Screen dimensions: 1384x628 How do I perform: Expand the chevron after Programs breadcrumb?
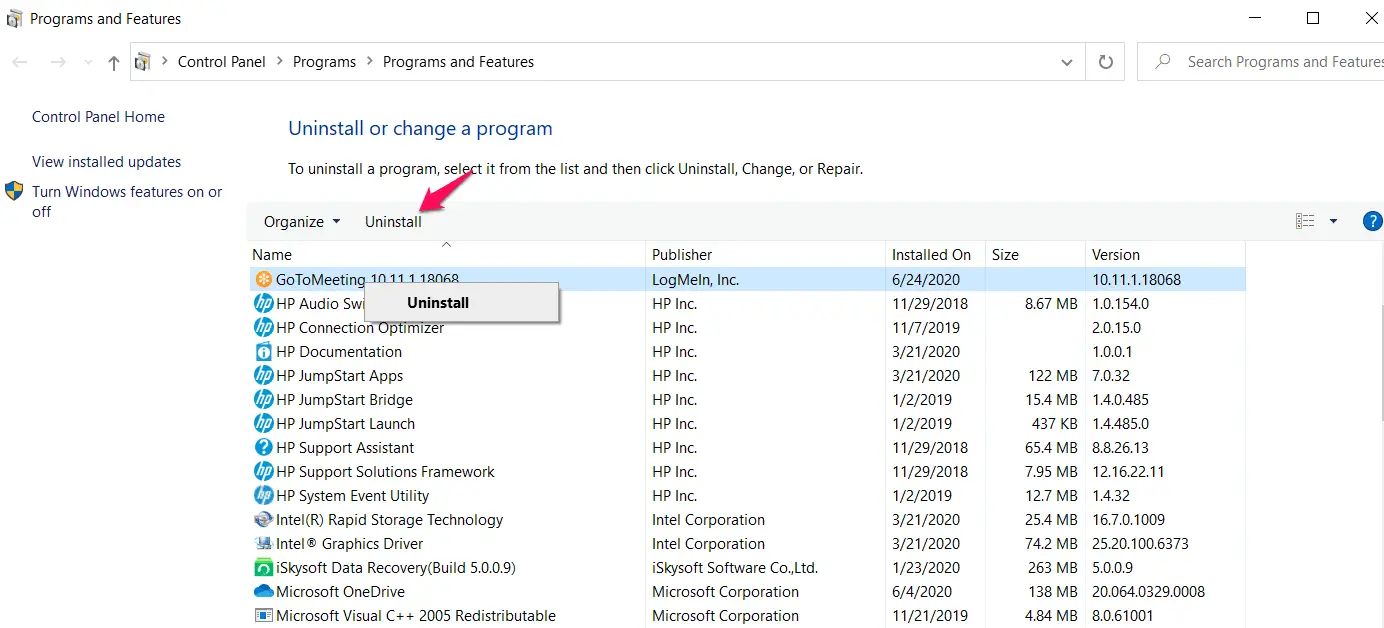[370, 62]
